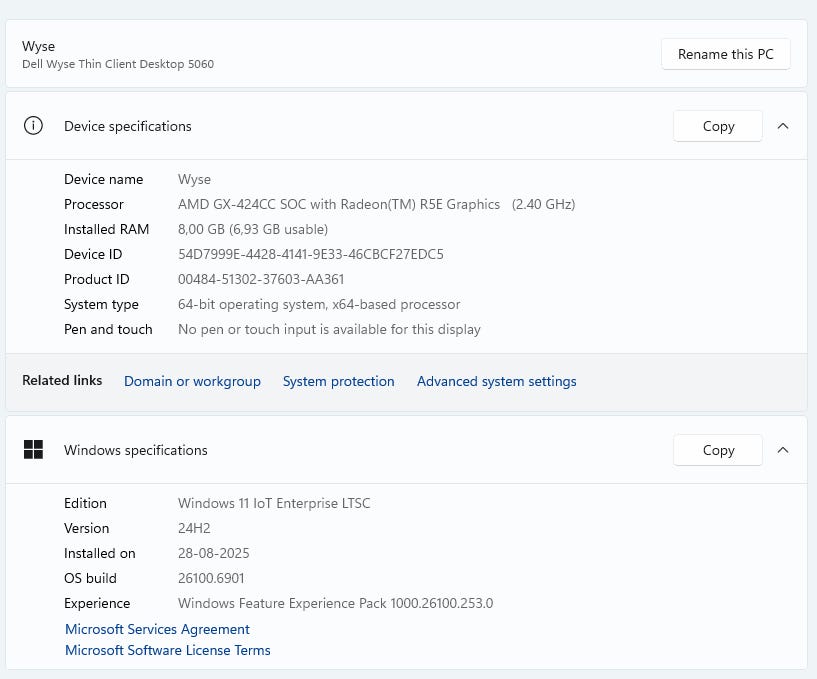The image size is (817, 679).
Task: Open the Microsoft Services Agreement link
Action: (x=157, y=629)
